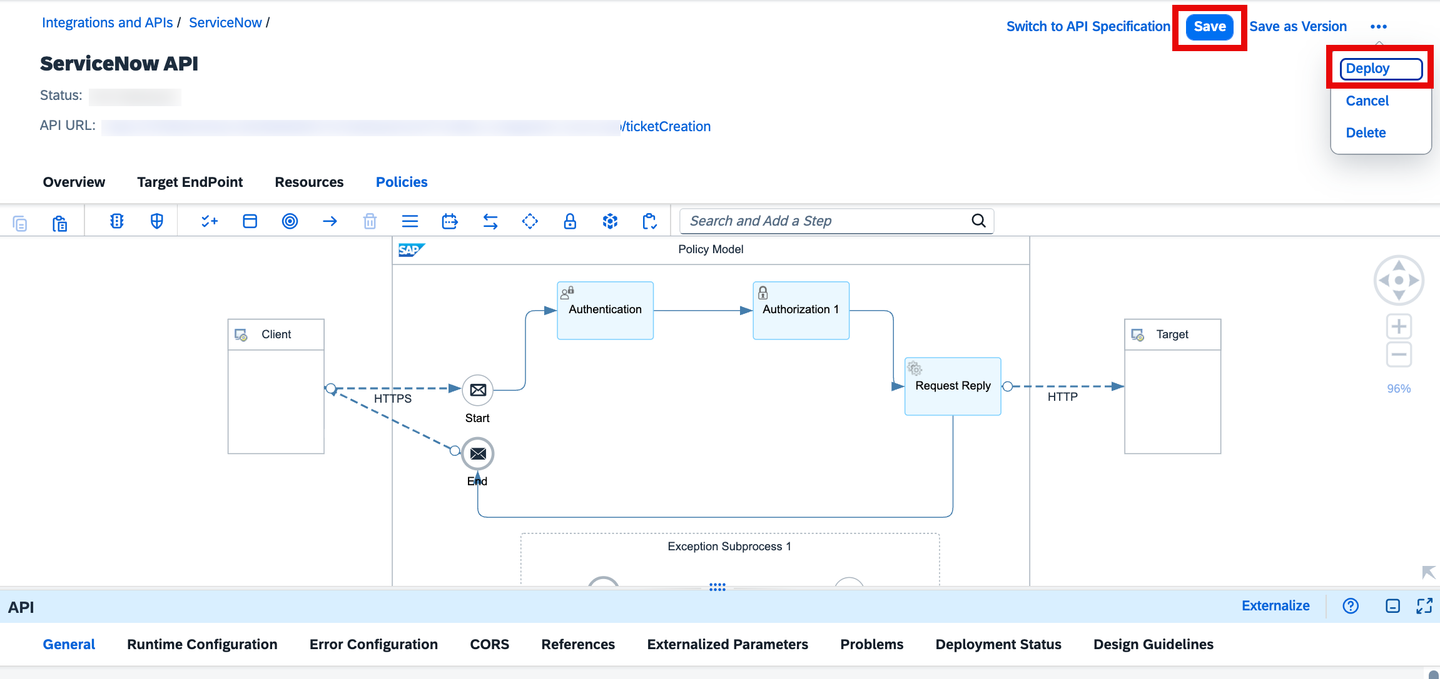Click the window frame icon in the toolbar
1440x679 pixels.
coord(250,221)
